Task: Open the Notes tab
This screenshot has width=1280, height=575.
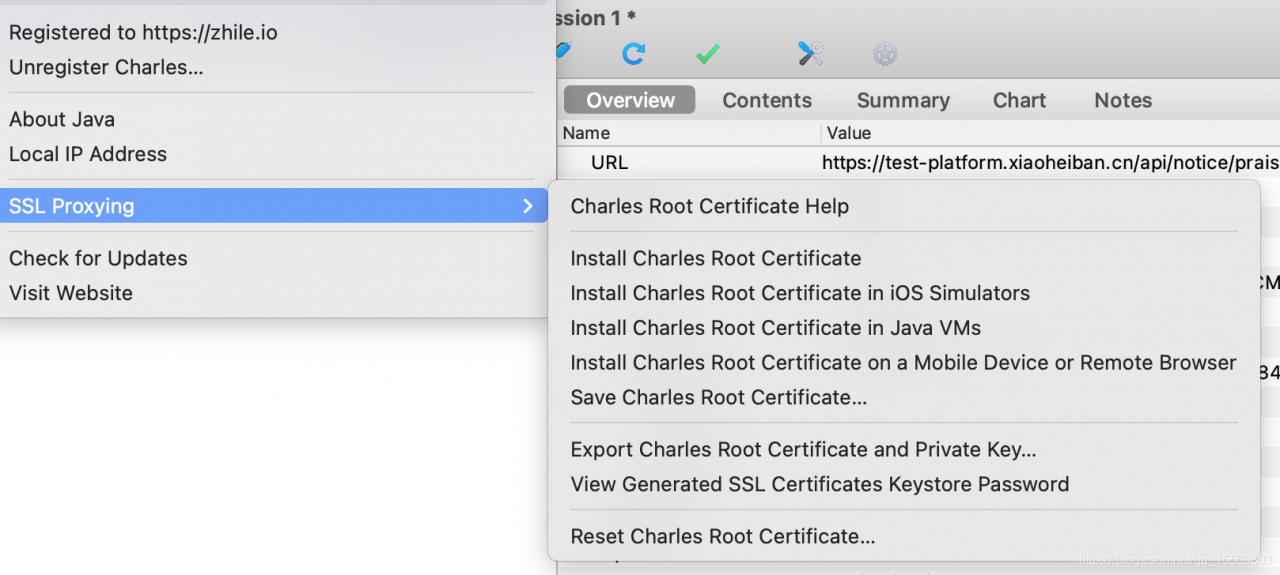Action: coord(1123,100)
